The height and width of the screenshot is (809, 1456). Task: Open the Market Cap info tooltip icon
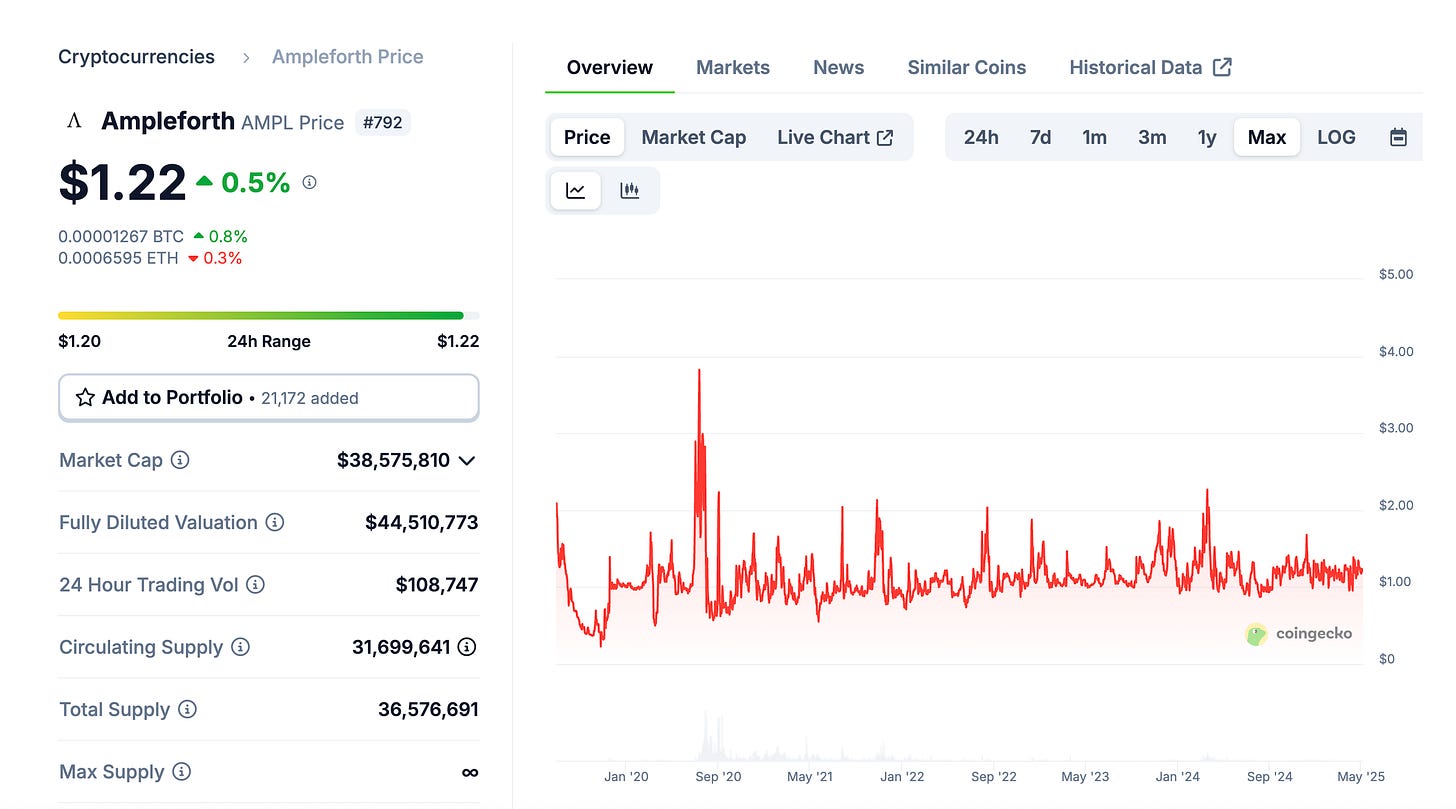(180, 460)
